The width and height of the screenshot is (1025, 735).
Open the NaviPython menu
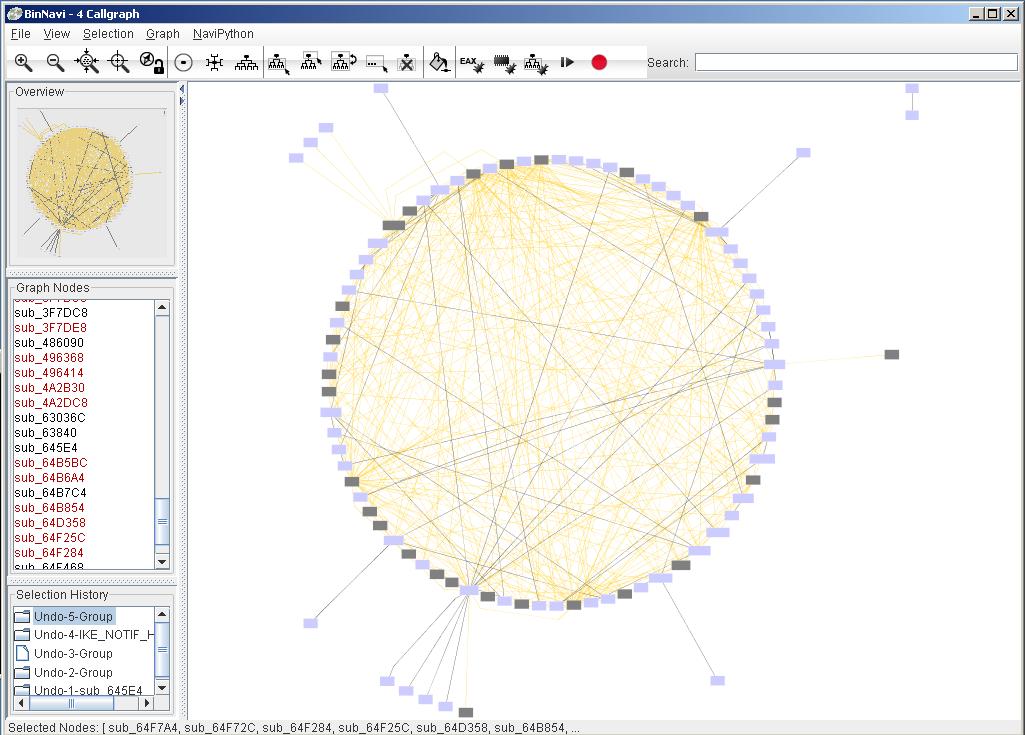(223, 34)
